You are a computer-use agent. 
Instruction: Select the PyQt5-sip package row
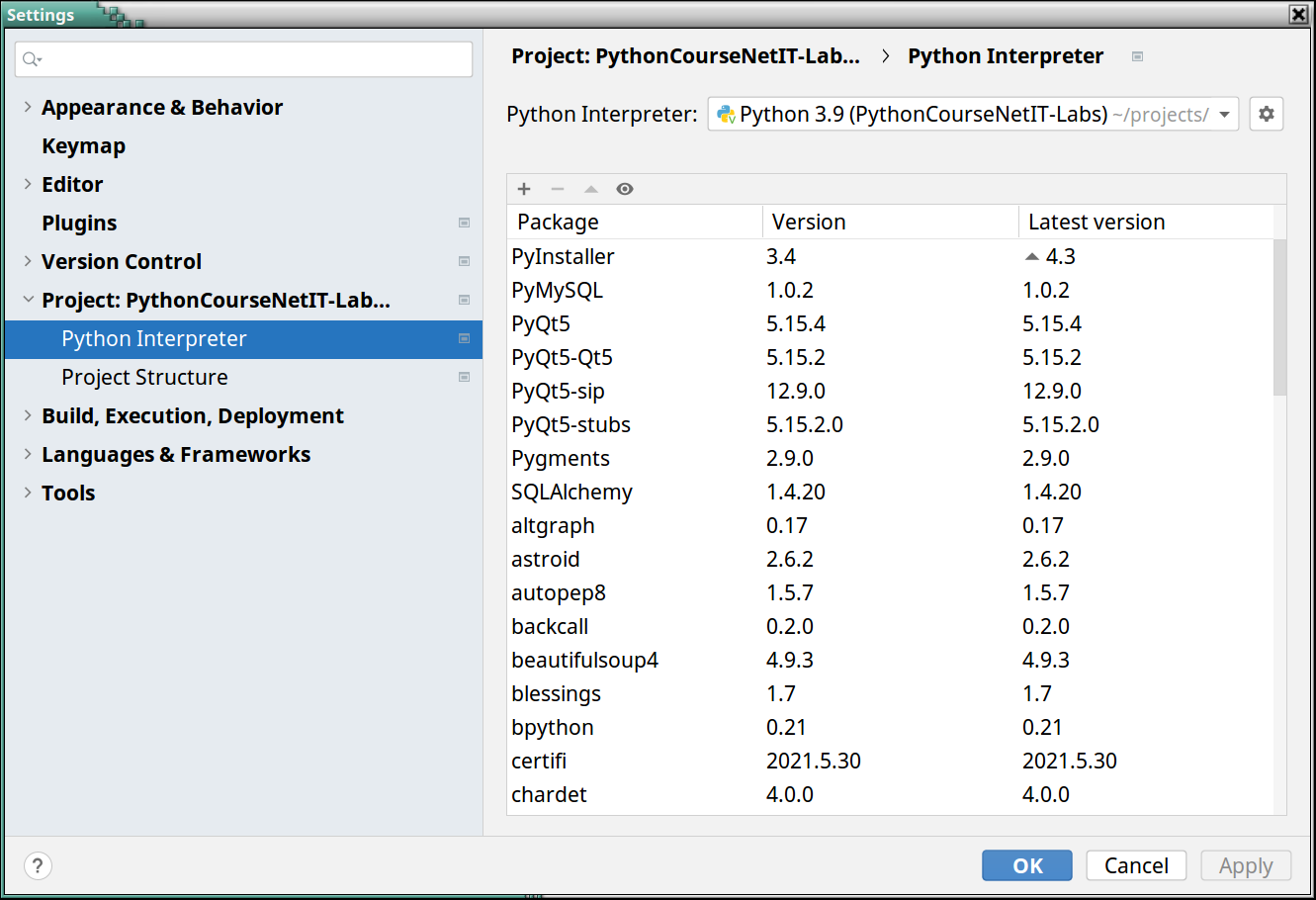(x=891, y=391)
